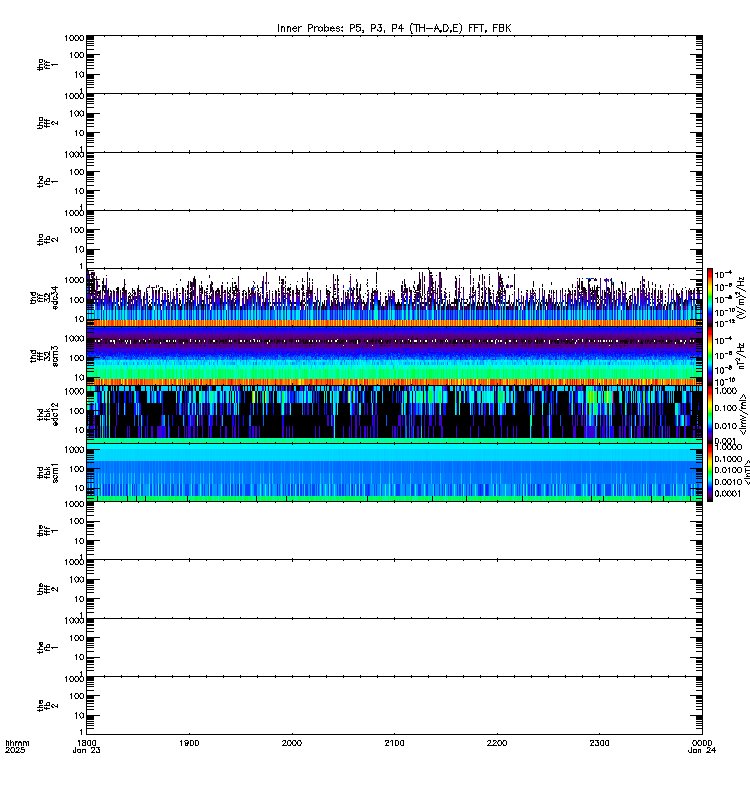Screen dimensions: 750x800
Task: Click the '2200' time axis label
Action: pyautogui.click(x=497, y=743)
